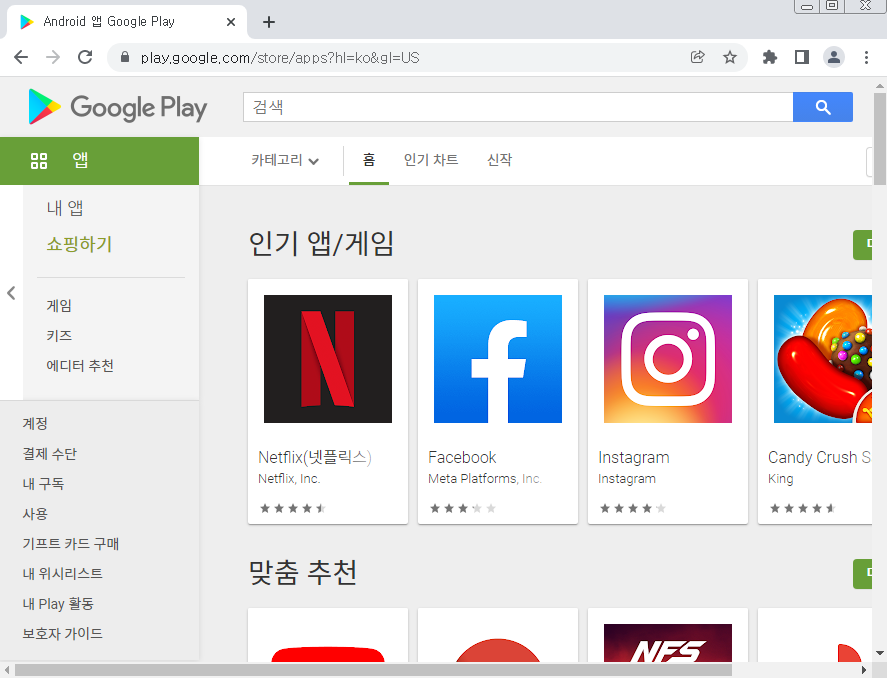Image resolution: width=887 pixels, height=678 pixels.
Task: Click Meta Platforms, Inc. developer name
Action: tap(485, 478)
